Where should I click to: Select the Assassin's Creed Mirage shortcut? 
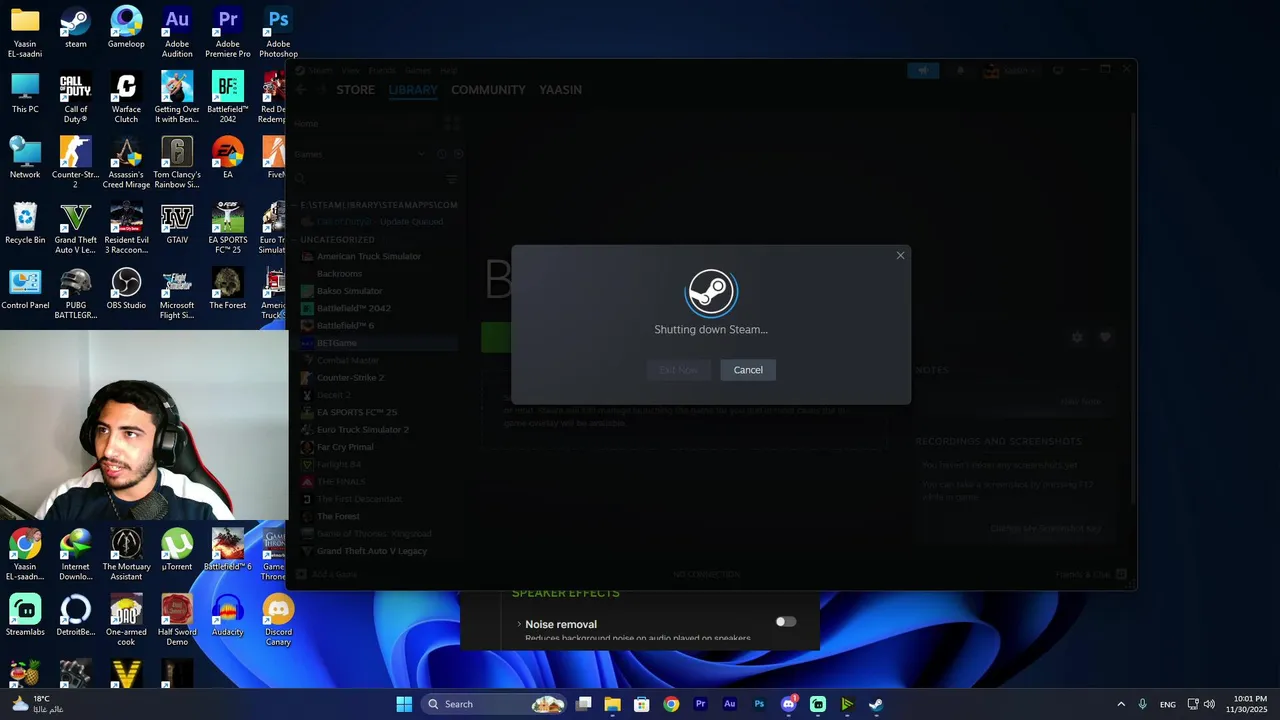[x=126, y=163]
